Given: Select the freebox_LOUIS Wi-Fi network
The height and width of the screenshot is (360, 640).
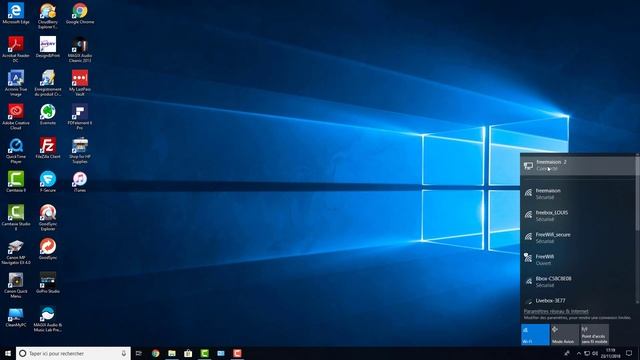Looking at the screenshot, I should point(578,216).
